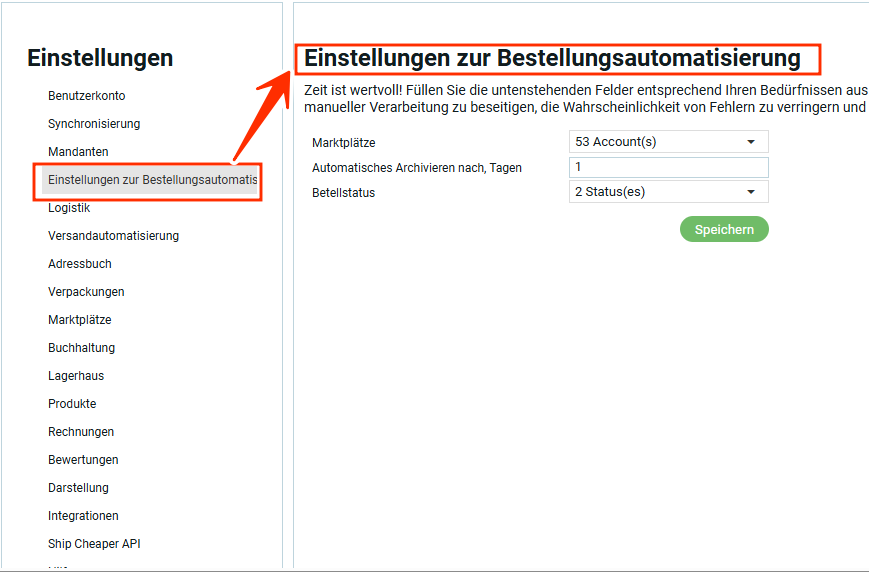Navigate to the Logistik settings
The image size is (869, 572).
(x=69, y=208)
